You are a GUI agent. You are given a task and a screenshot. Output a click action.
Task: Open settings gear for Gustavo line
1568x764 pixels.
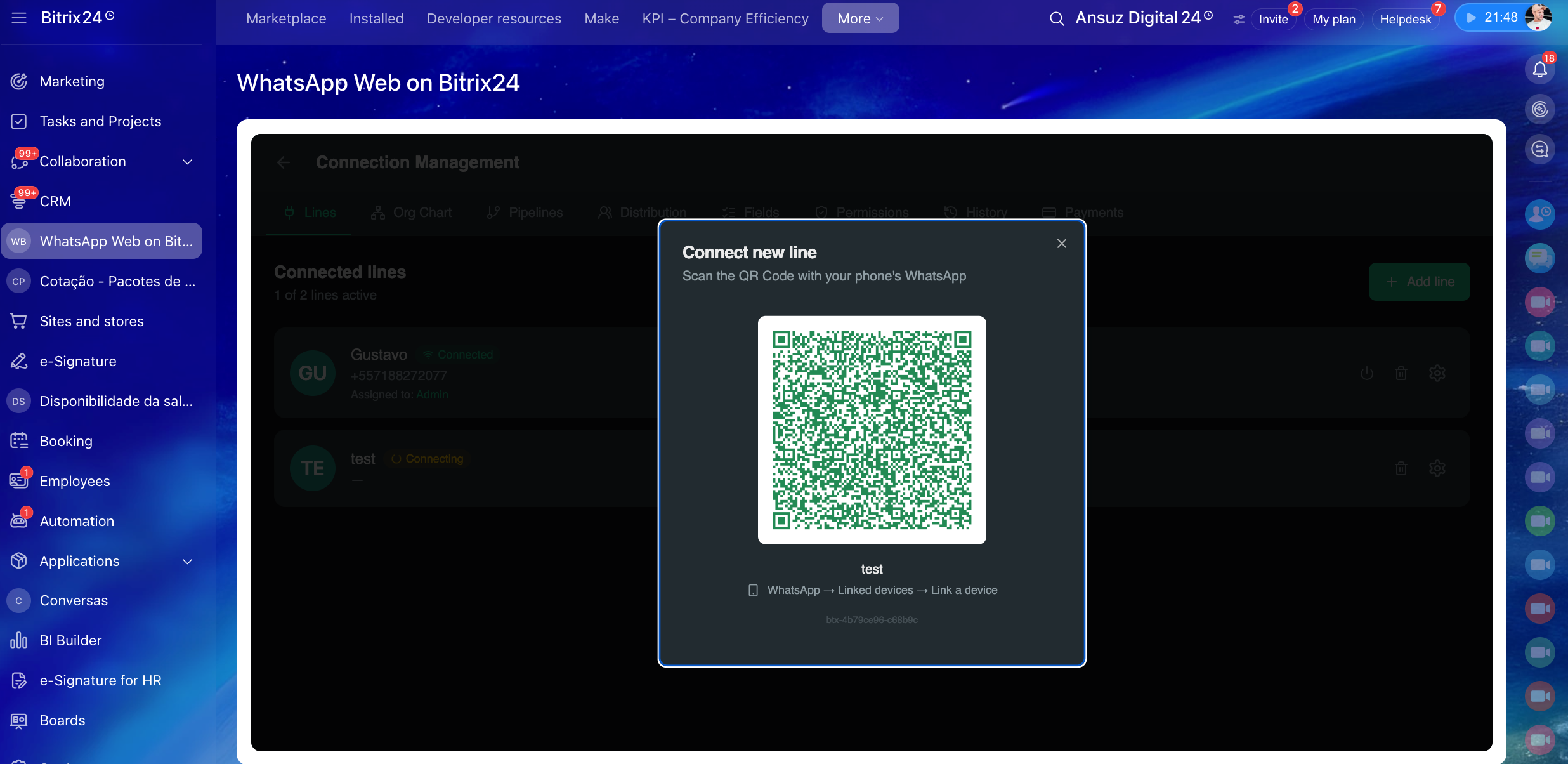1437,373
